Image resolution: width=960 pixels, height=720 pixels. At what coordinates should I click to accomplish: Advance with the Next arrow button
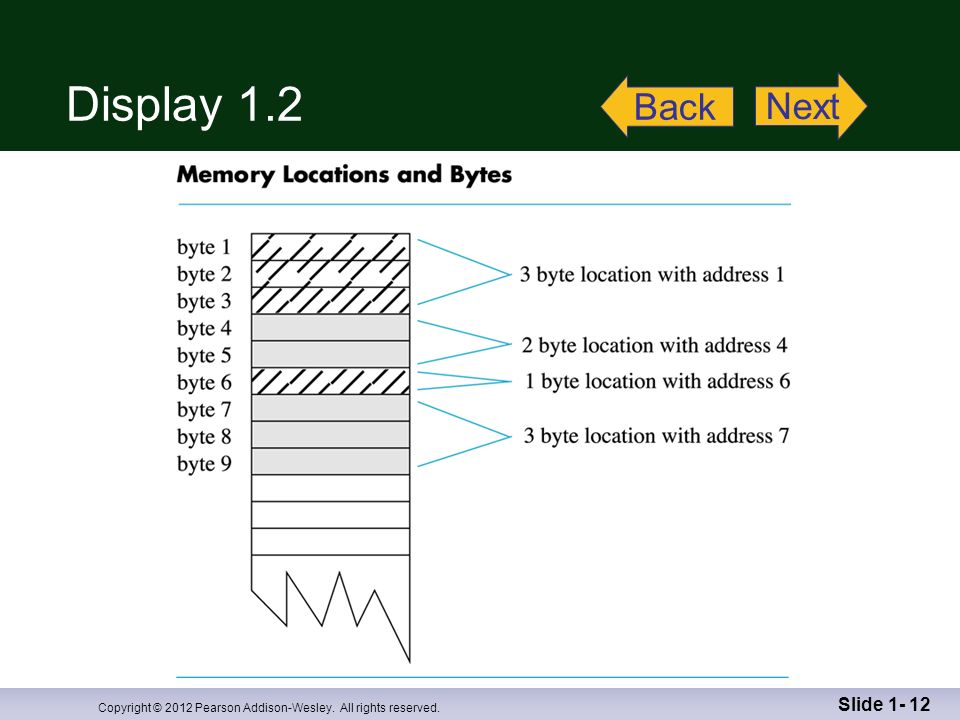(x=811, y=106)
